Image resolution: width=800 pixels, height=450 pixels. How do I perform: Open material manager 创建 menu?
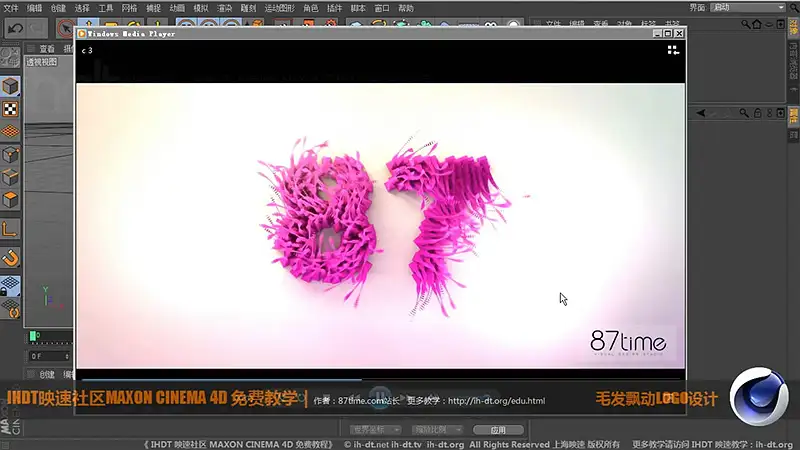coord(47,374)
